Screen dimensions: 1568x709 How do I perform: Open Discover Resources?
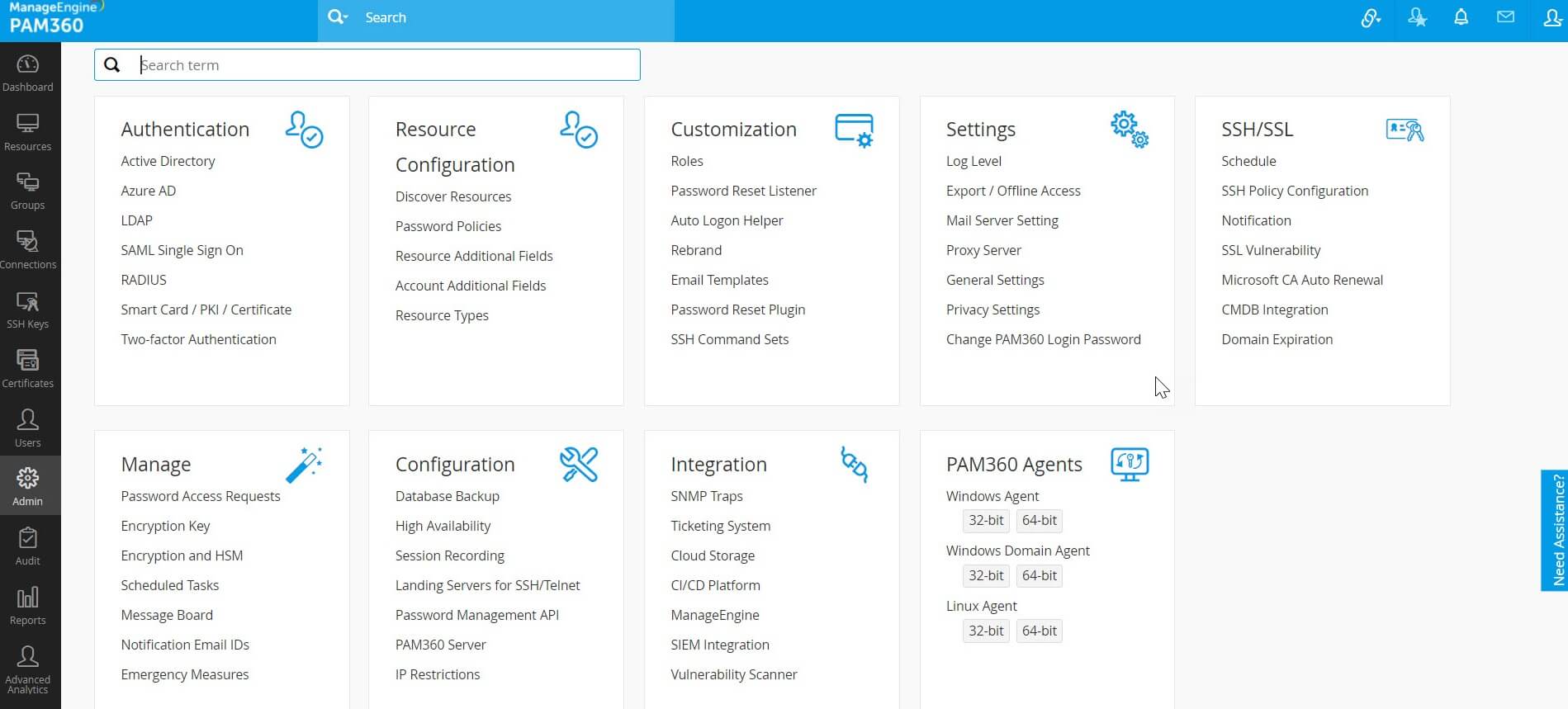pos(453,196)
